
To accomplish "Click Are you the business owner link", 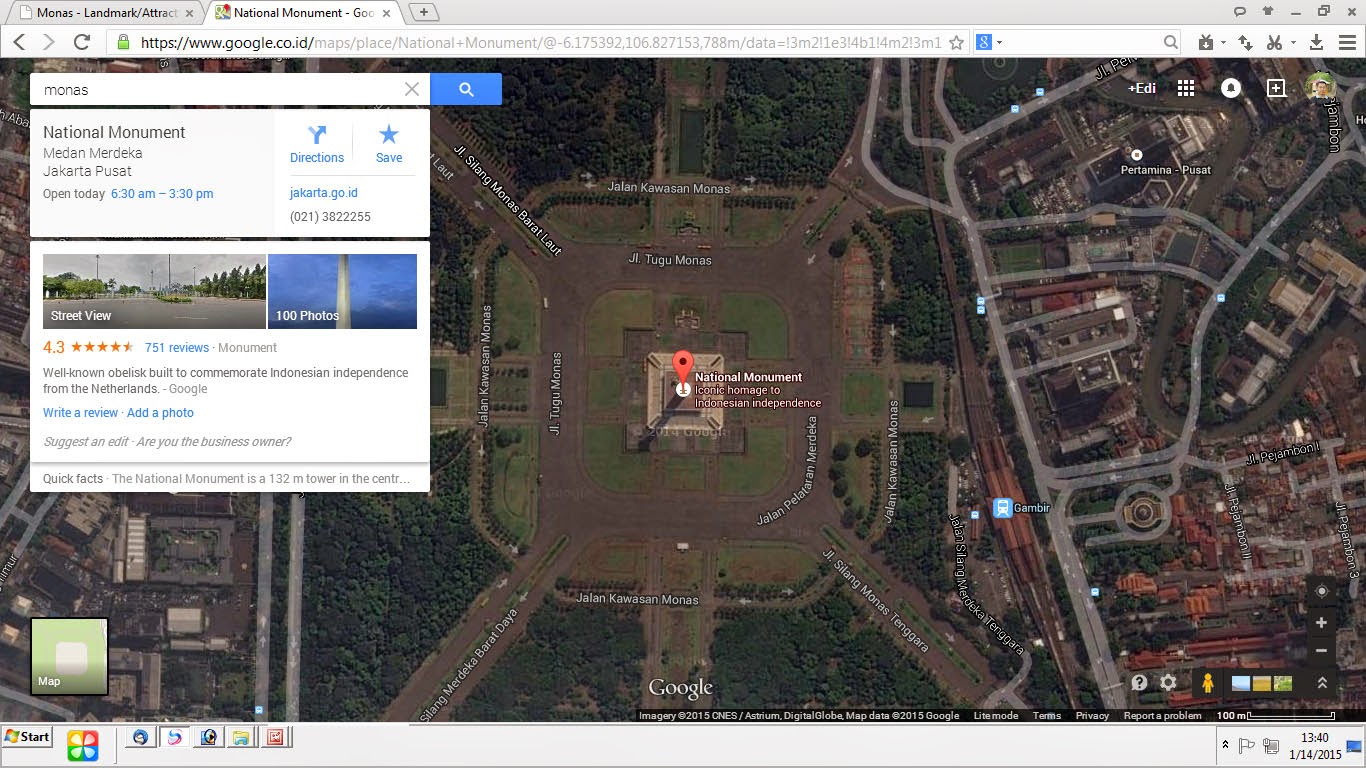I will tap(214, 442).
